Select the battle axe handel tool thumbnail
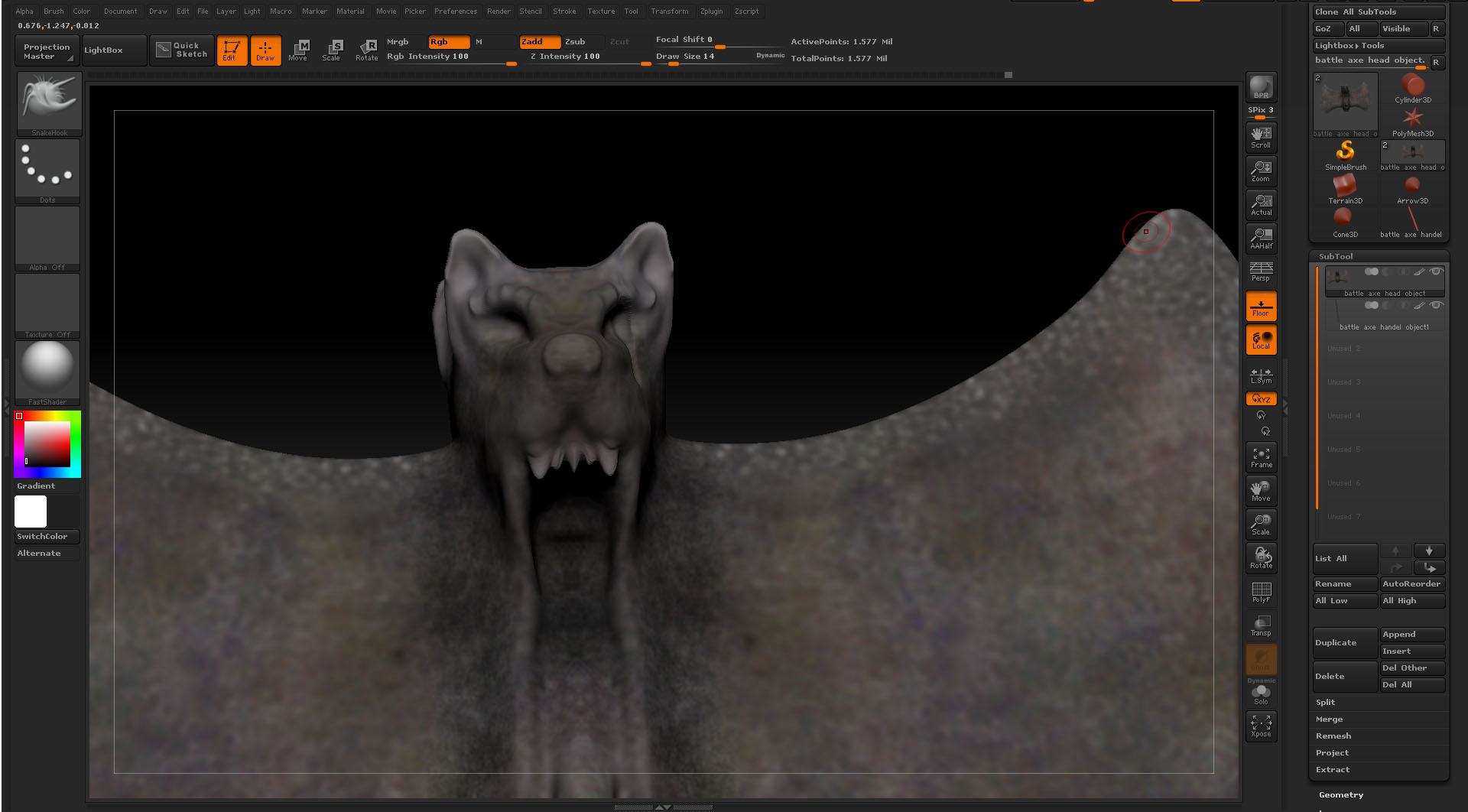 pyautogui.click(x=1412, y=223)
